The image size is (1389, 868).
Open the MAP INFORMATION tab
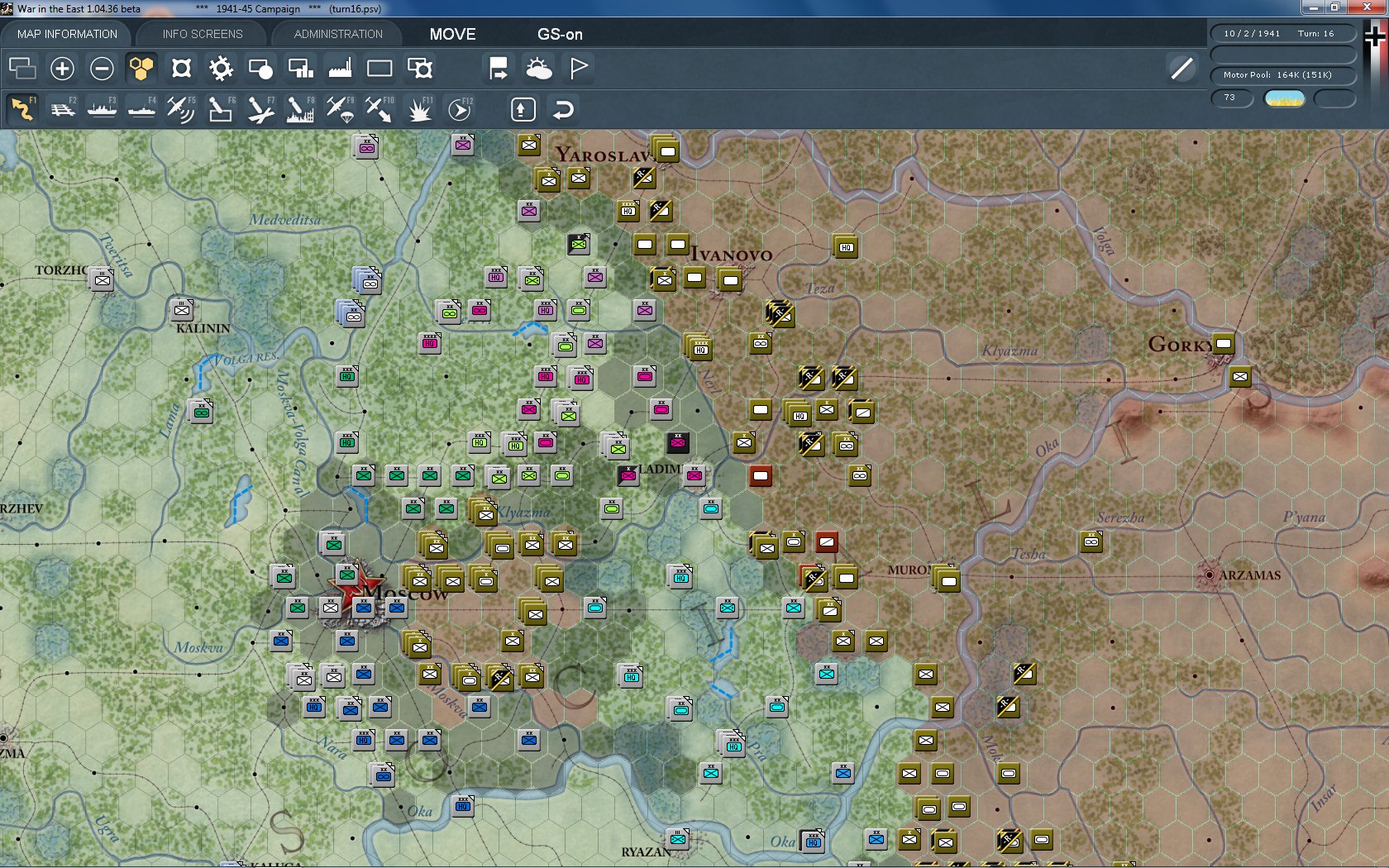(67, 34)
